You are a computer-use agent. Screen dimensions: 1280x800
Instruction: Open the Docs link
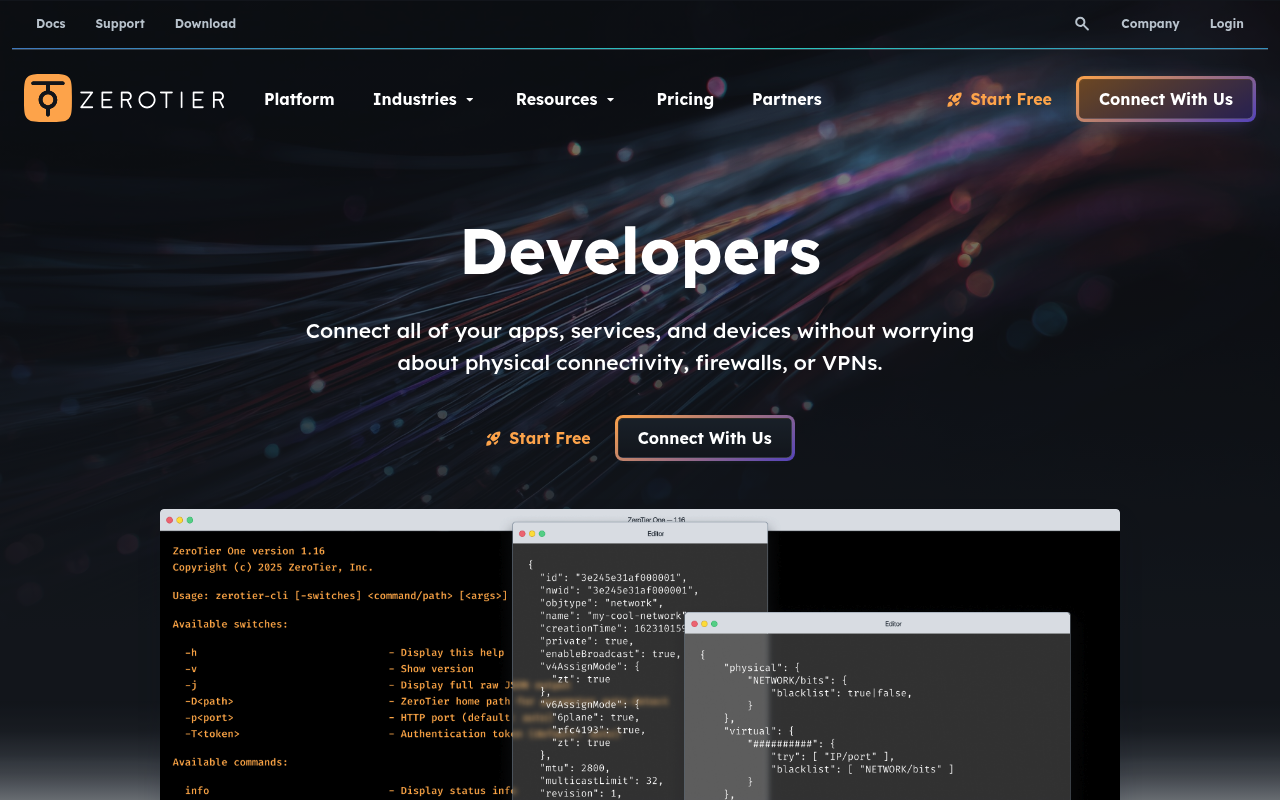51,24
